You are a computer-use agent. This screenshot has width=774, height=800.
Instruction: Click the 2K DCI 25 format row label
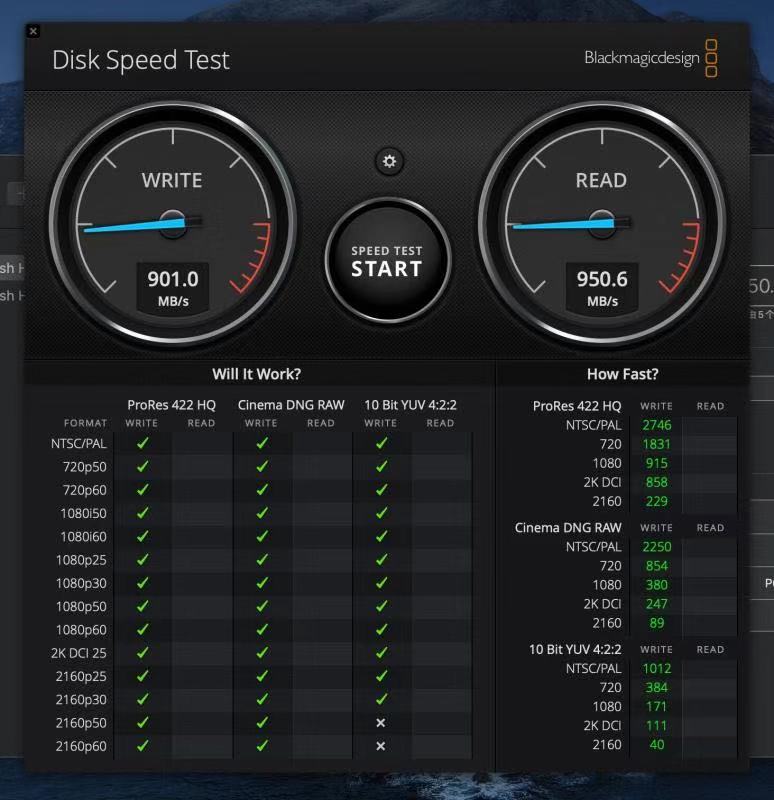point(79,653)
